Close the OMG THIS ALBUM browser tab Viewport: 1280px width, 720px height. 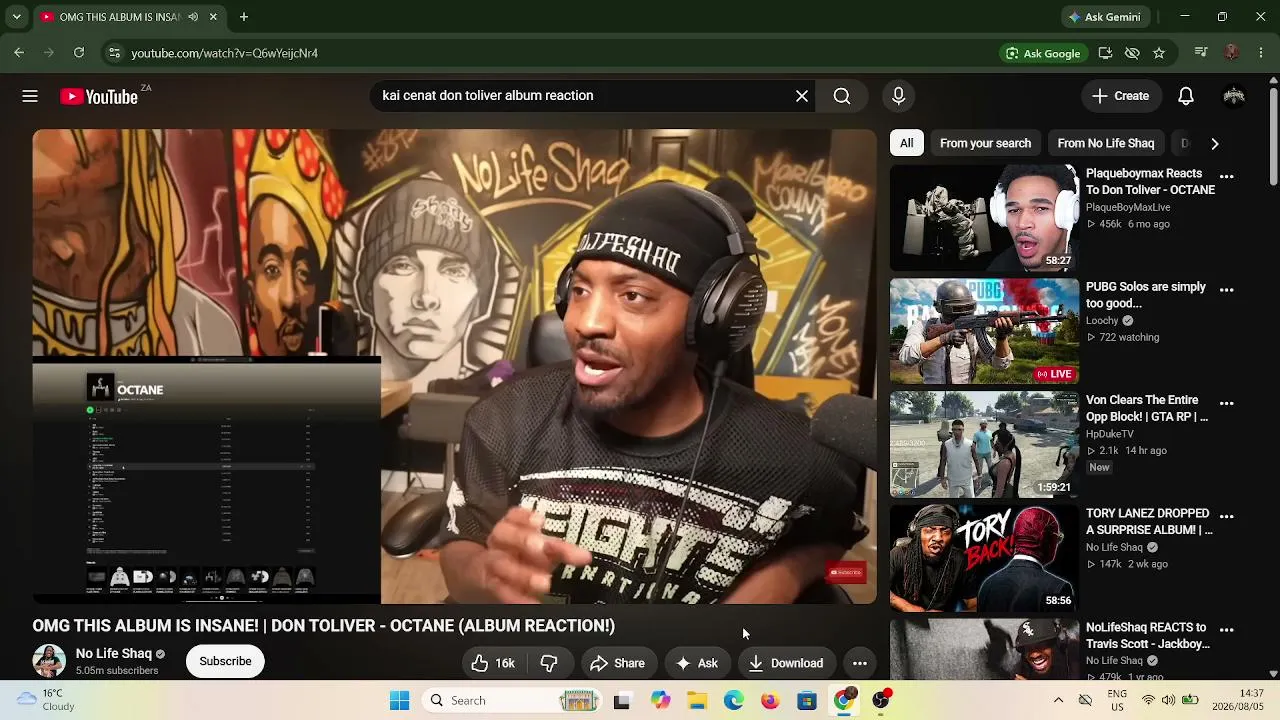pos(214,17)
